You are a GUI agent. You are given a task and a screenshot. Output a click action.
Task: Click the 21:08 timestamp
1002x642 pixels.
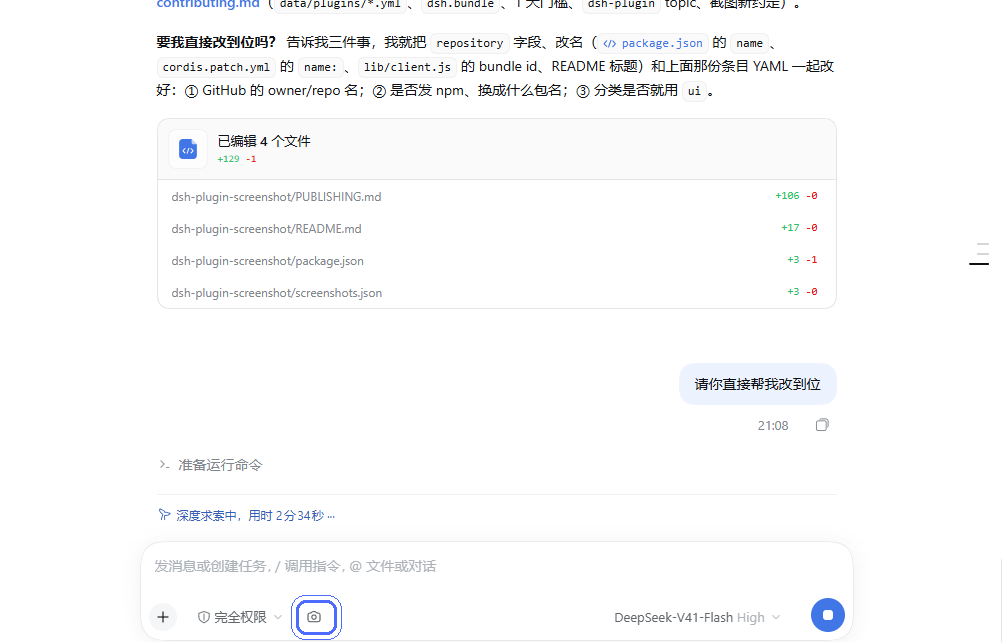coord(773,425)
